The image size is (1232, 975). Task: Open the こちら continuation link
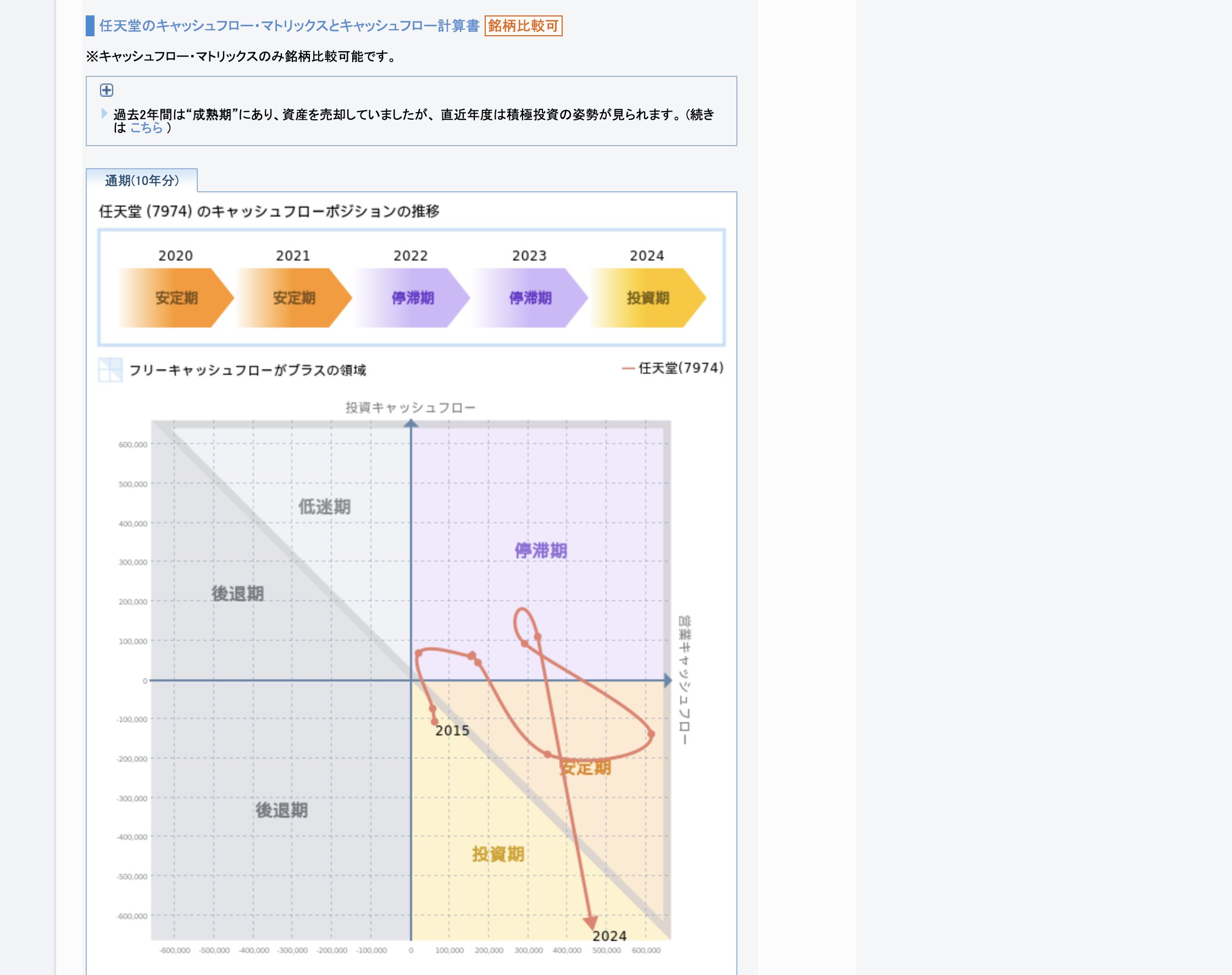coord(146,128)
